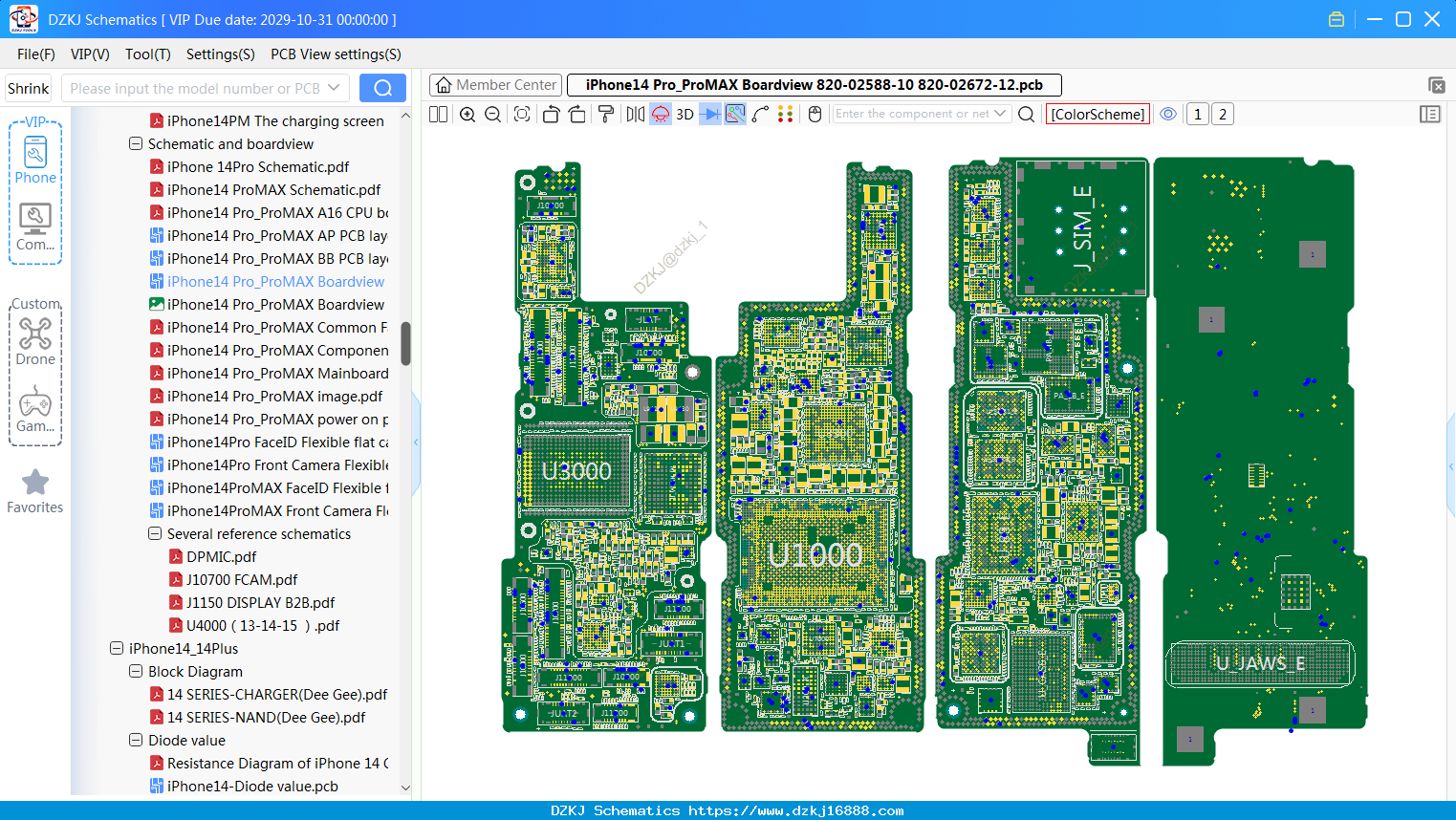Collapse the Diode value folder
The width and height of the screenshot is (1456, 820).
136,741
